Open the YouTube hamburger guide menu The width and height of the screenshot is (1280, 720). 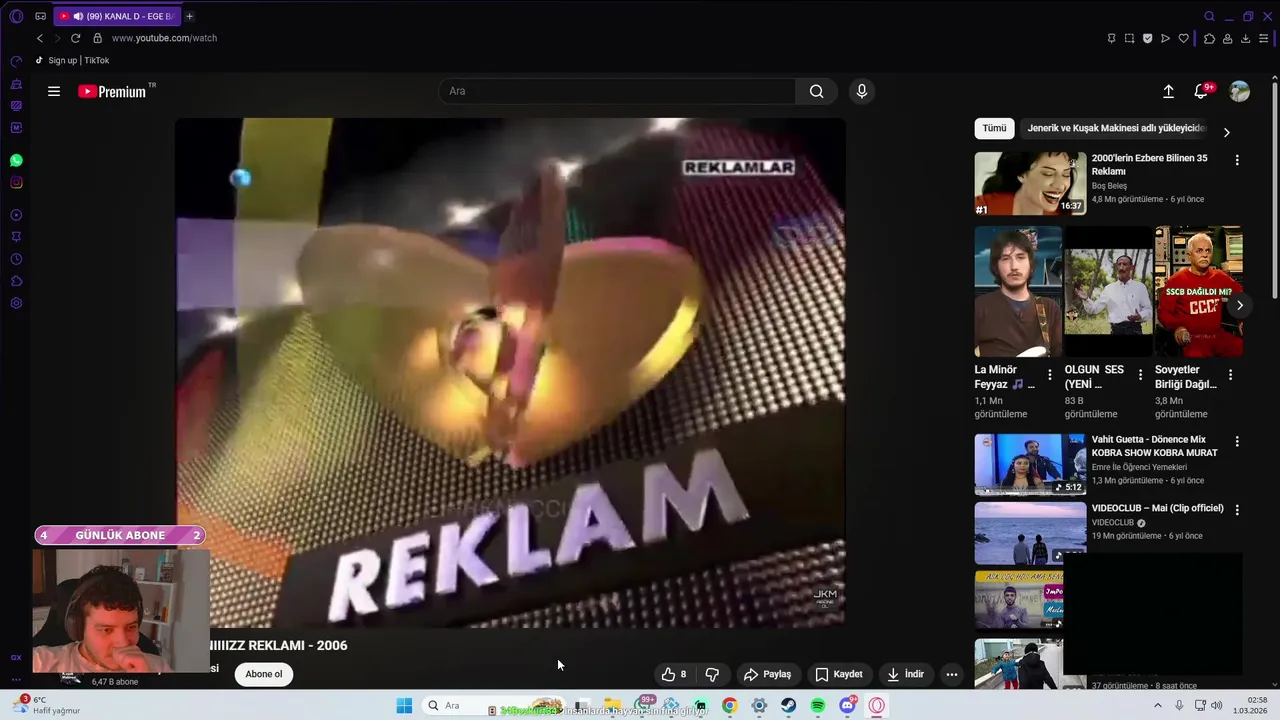(x=54, y=91)
